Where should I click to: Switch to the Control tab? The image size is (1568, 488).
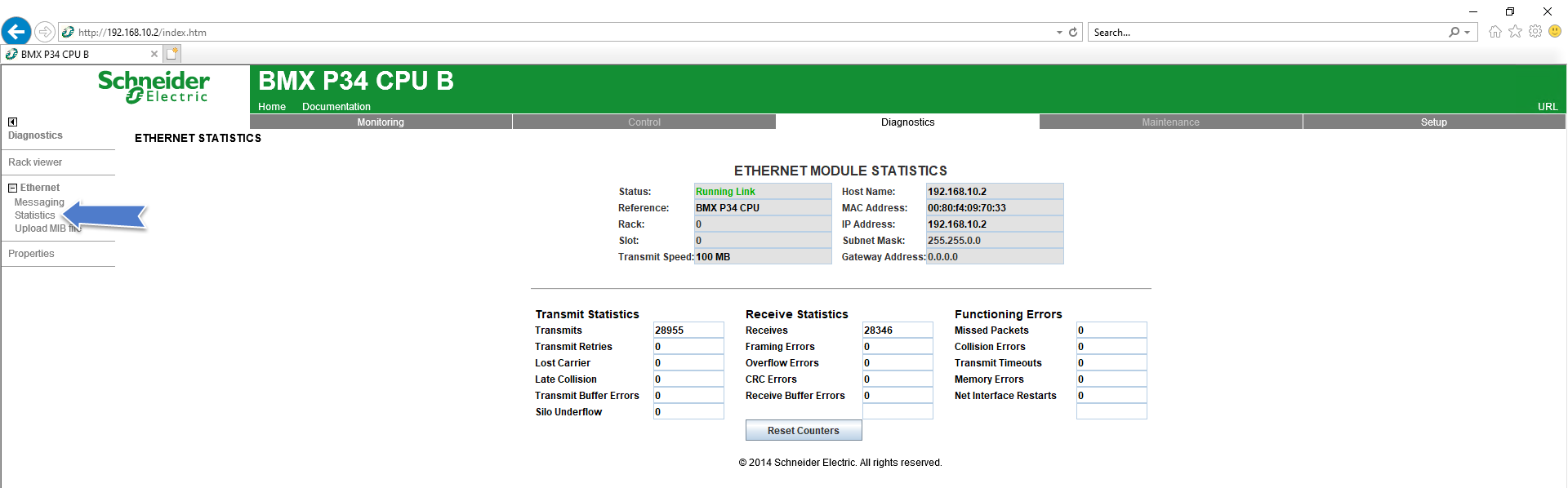click(644, 122)
